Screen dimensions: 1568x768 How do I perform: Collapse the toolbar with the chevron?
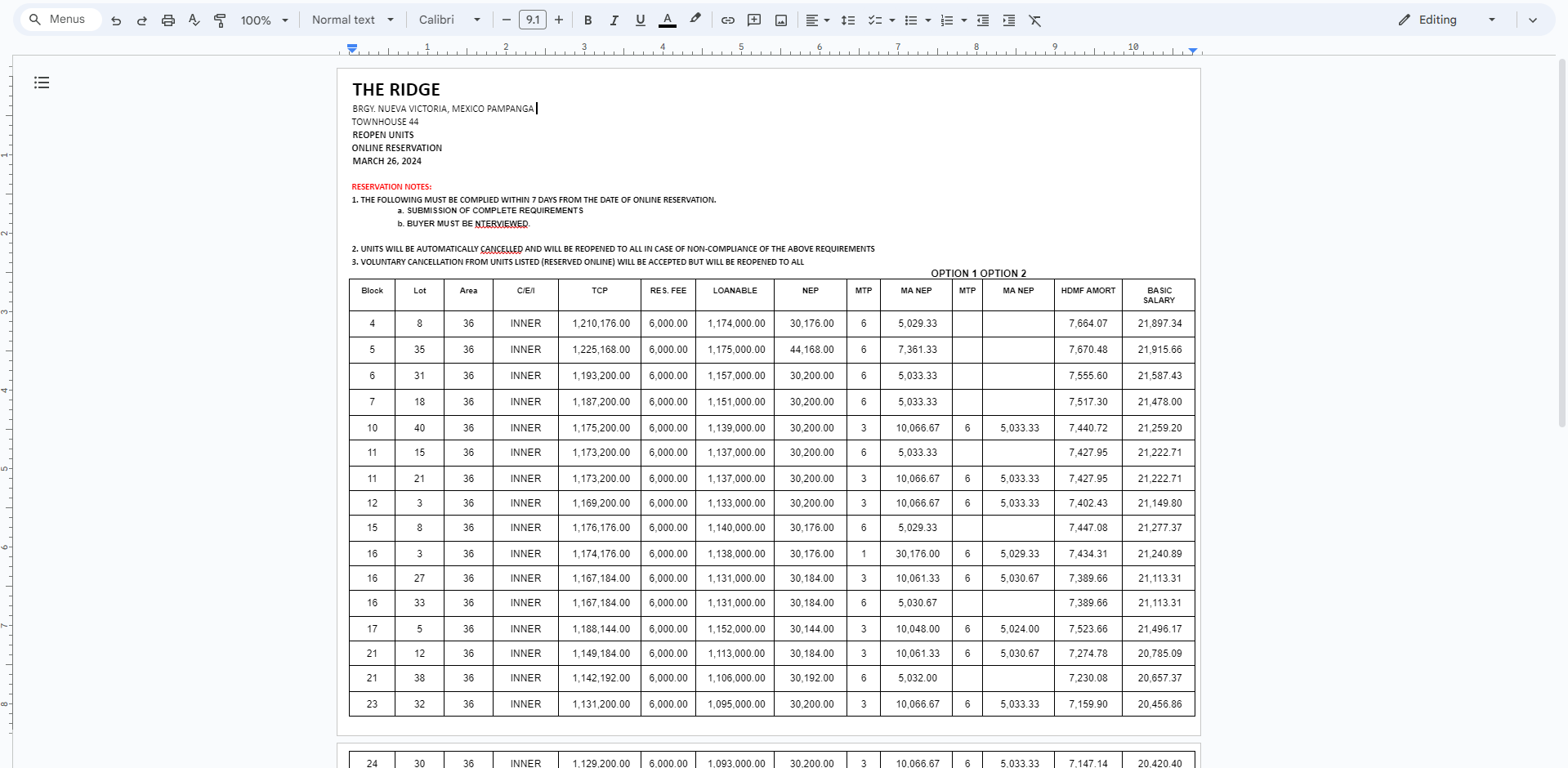(1533, 20)
